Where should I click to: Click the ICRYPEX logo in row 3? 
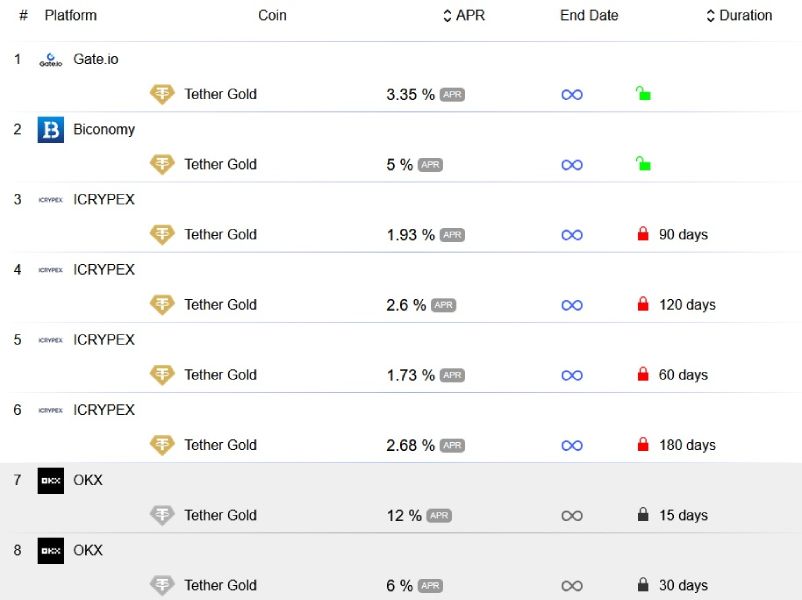point(51,200)
